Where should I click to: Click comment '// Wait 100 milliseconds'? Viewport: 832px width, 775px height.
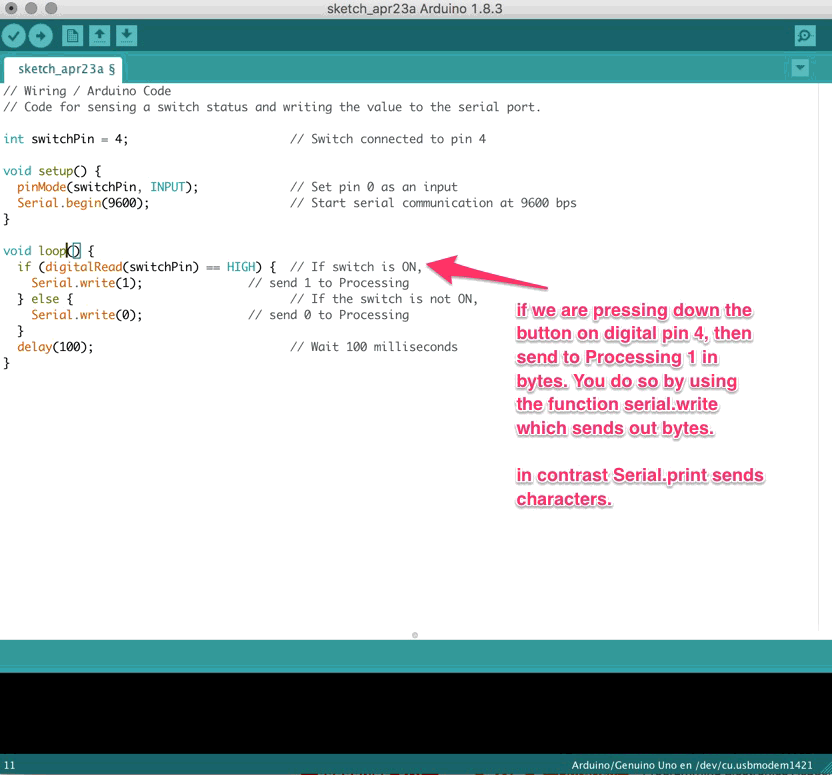[x=374, y=347]
